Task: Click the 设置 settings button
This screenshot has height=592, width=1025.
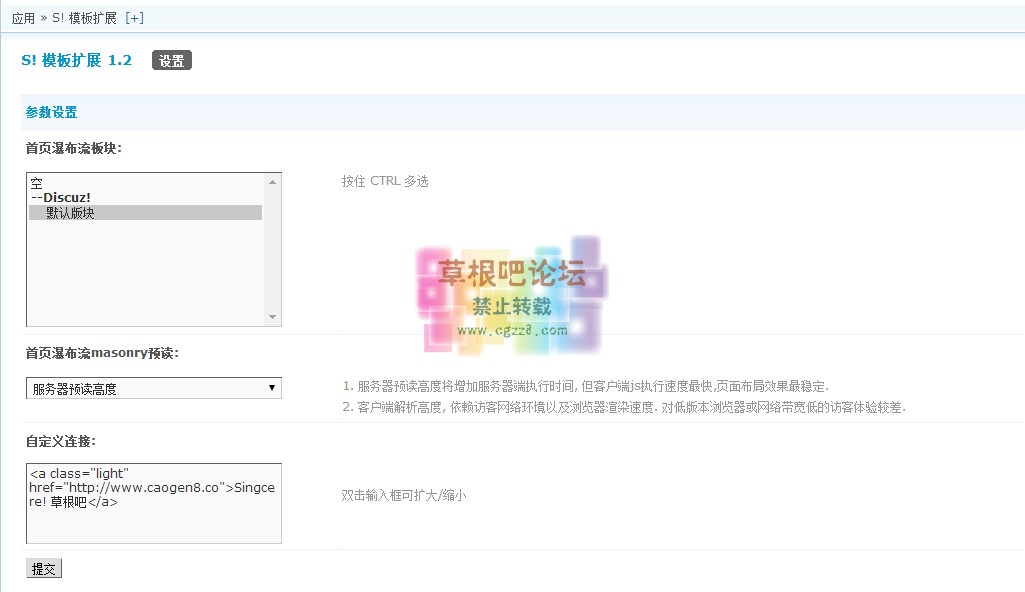Action: pos(171,60)
